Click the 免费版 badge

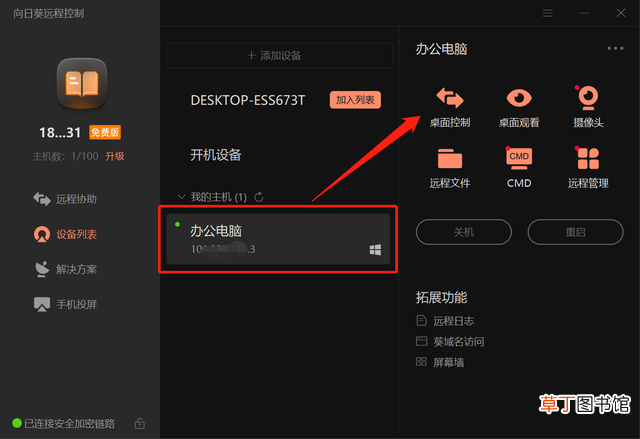pyautogui.click(x=105, y=132)
